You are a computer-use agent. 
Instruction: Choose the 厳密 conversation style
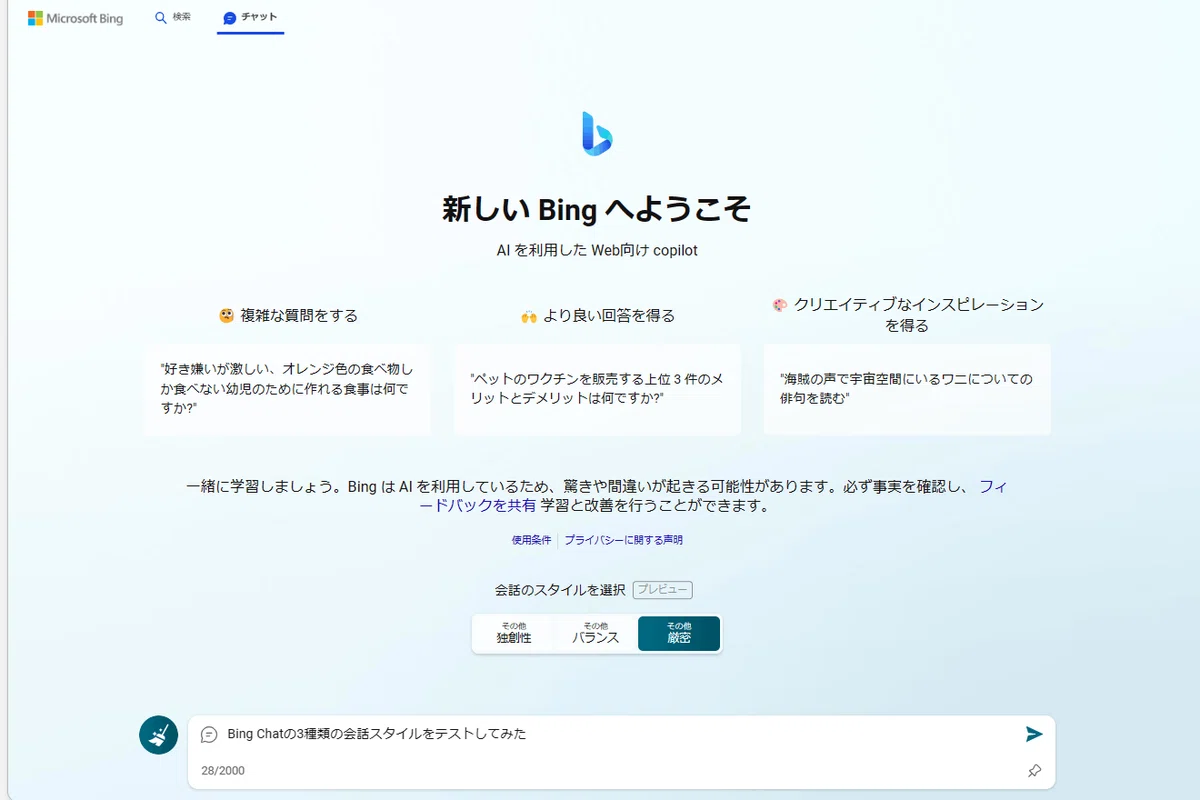(679, 633)
